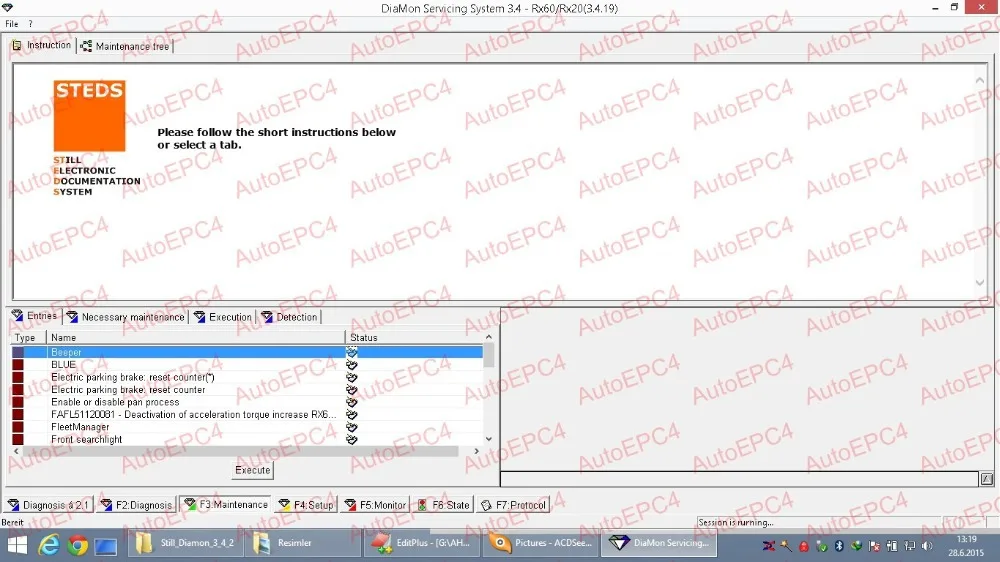
Task: Open the File menu
Action: [x=11, y=24]
